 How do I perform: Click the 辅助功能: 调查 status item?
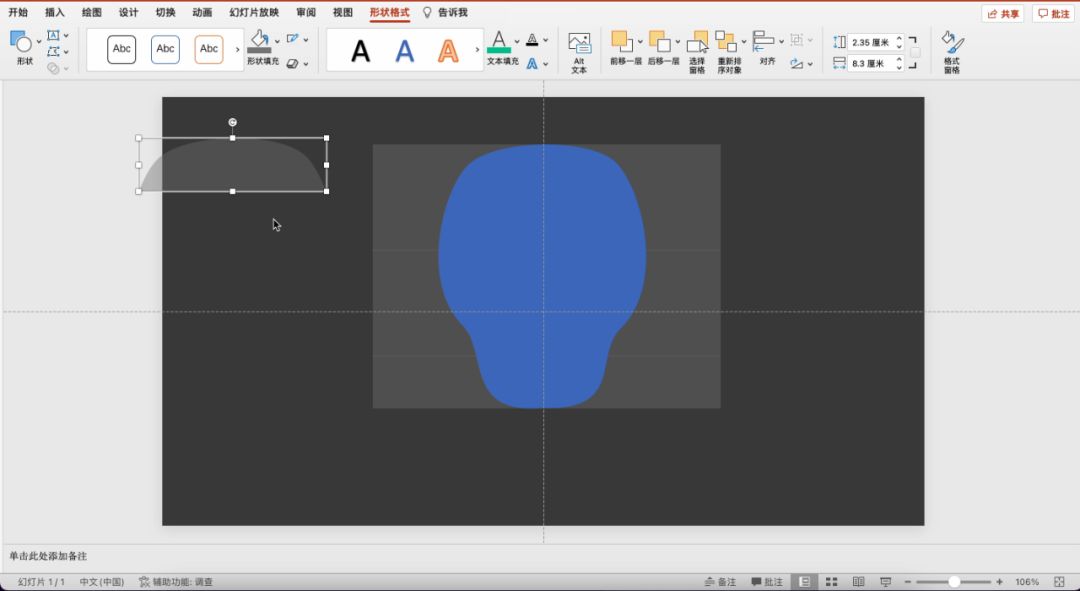pyautogui.click(x=176, y=582)
